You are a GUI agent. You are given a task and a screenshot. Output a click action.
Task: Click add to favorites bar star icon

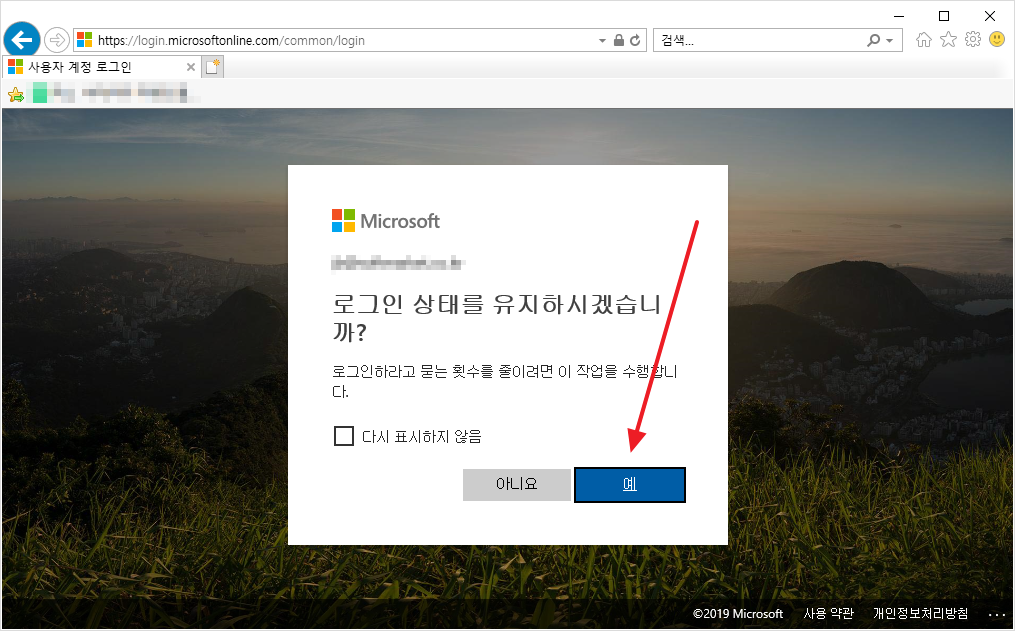tap(16, 95)
